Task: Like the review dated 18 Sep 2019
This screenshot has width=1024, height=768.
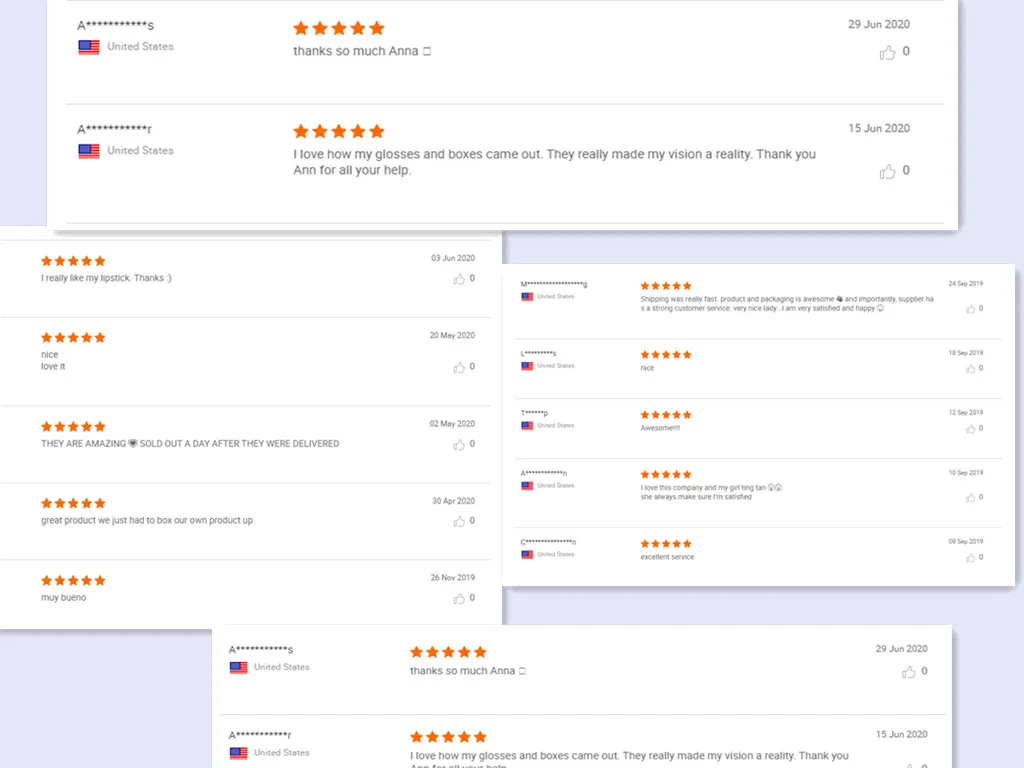Action: click(970, 369)
